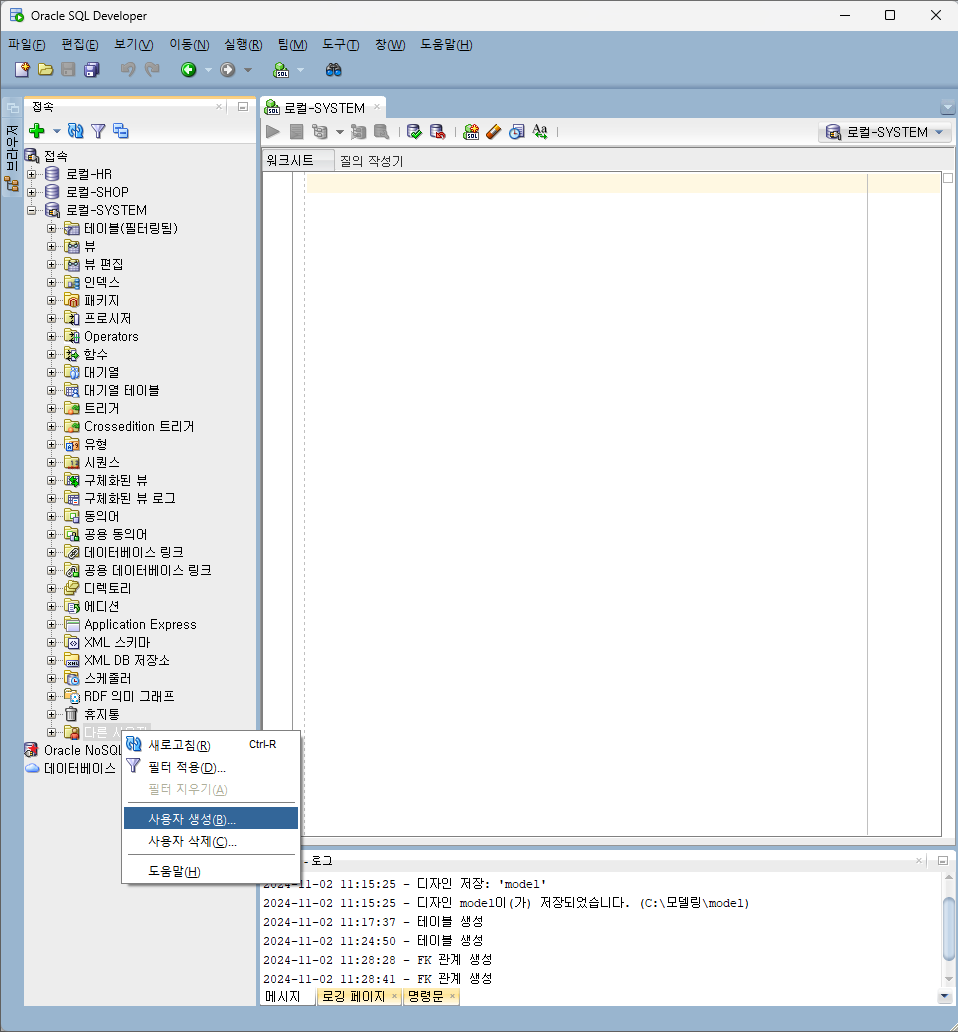958x1032 pixels.
Task: Open dropdown arrow next to New Connection plus
Action: point(57,131)
